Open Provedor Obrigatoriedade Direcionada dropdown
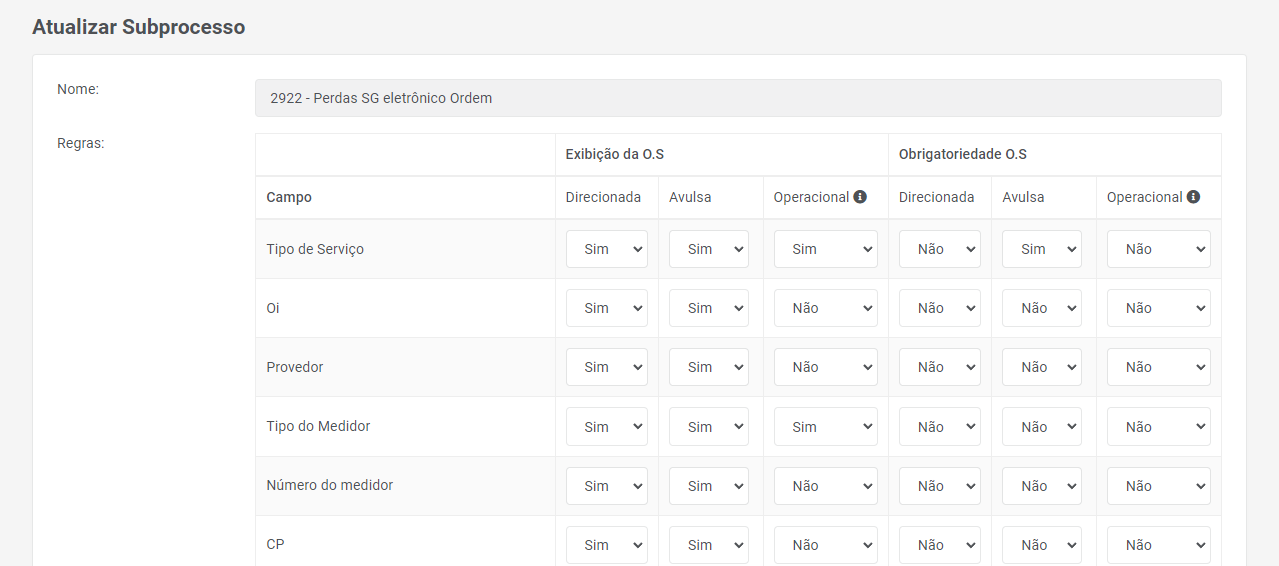This screenshot has height=566, width=1279. pos(939,367)
